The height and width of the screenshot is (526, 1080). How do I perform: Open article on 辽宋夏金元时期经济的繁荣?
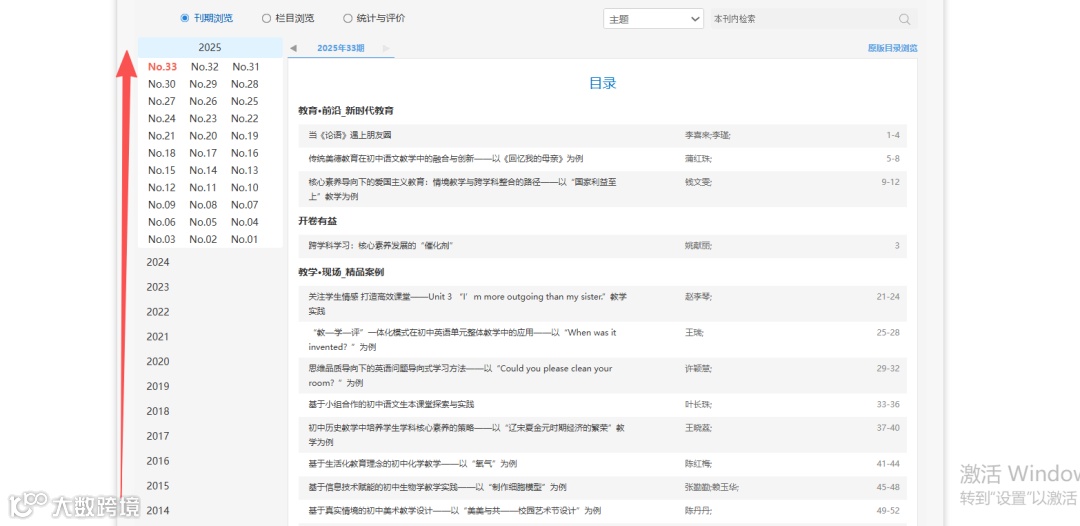[466, 434]
